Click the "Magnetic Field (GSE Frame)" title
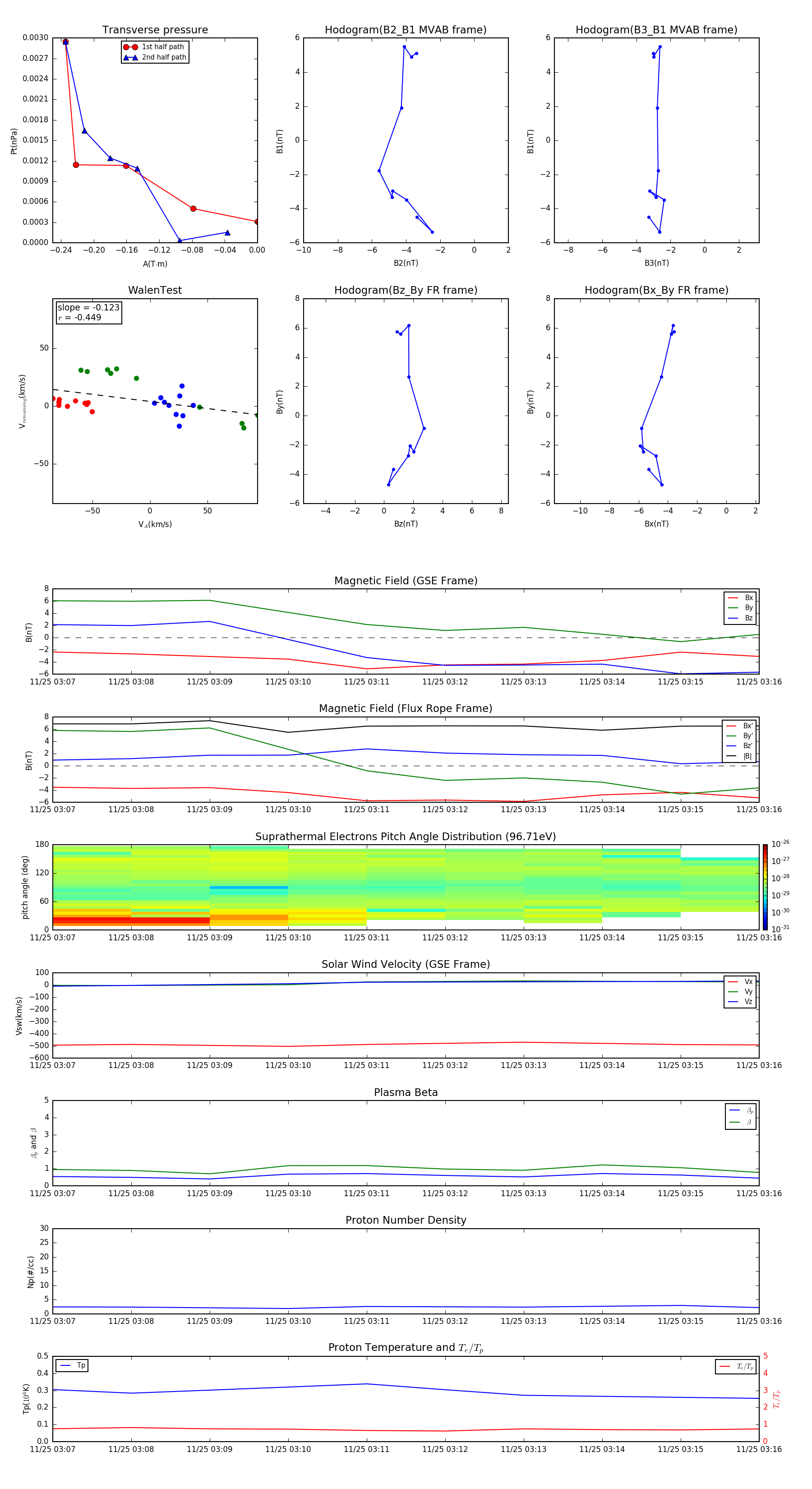Viewport: 812px width, 1489px height. [406, 581]
